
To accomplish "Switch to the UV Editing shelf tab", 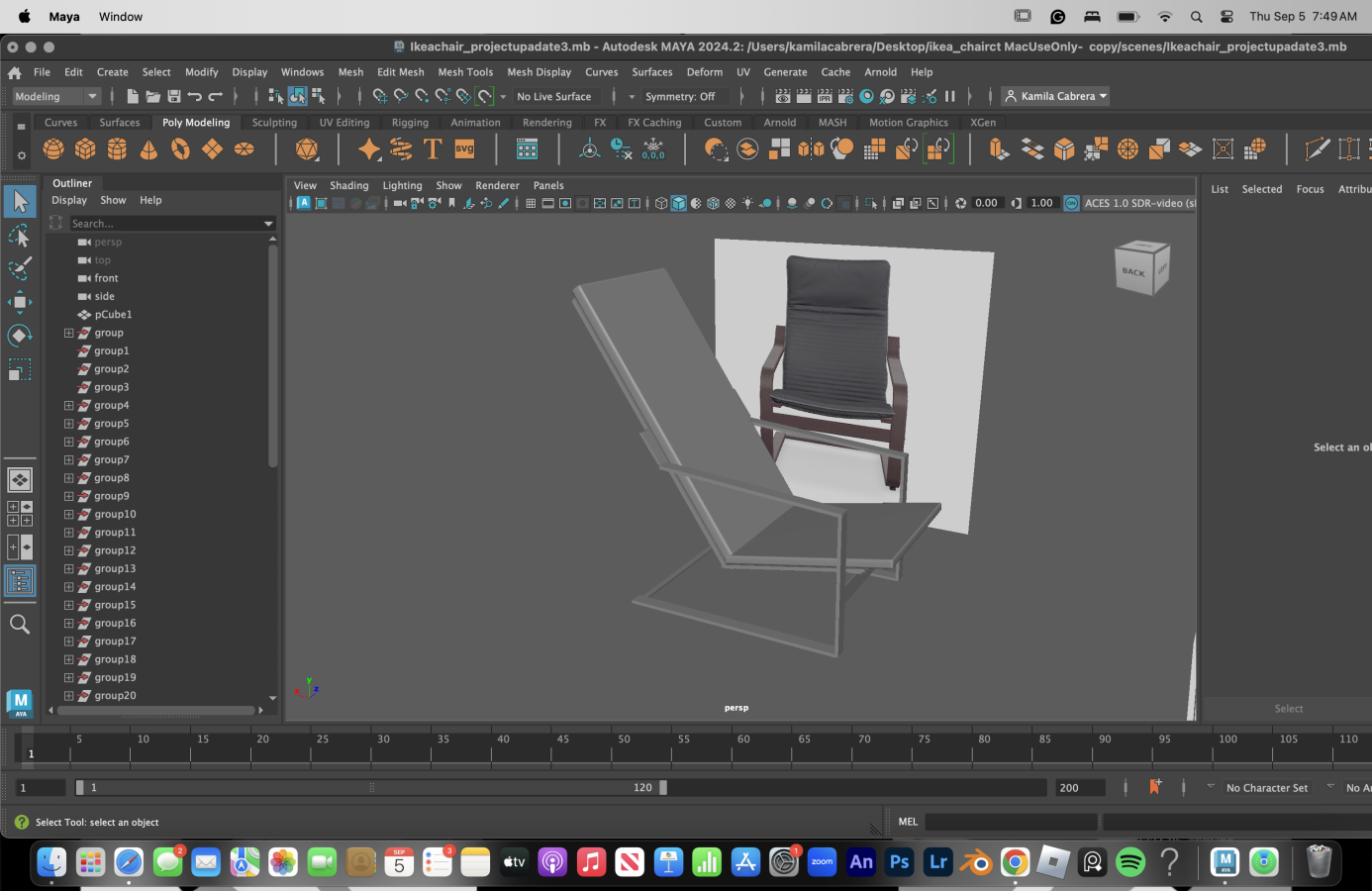I will pos(344,123).
